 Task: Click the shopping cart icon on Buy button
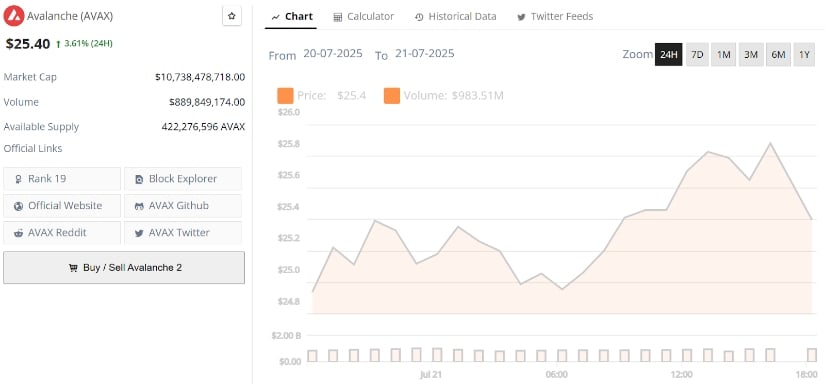[73, 268]
